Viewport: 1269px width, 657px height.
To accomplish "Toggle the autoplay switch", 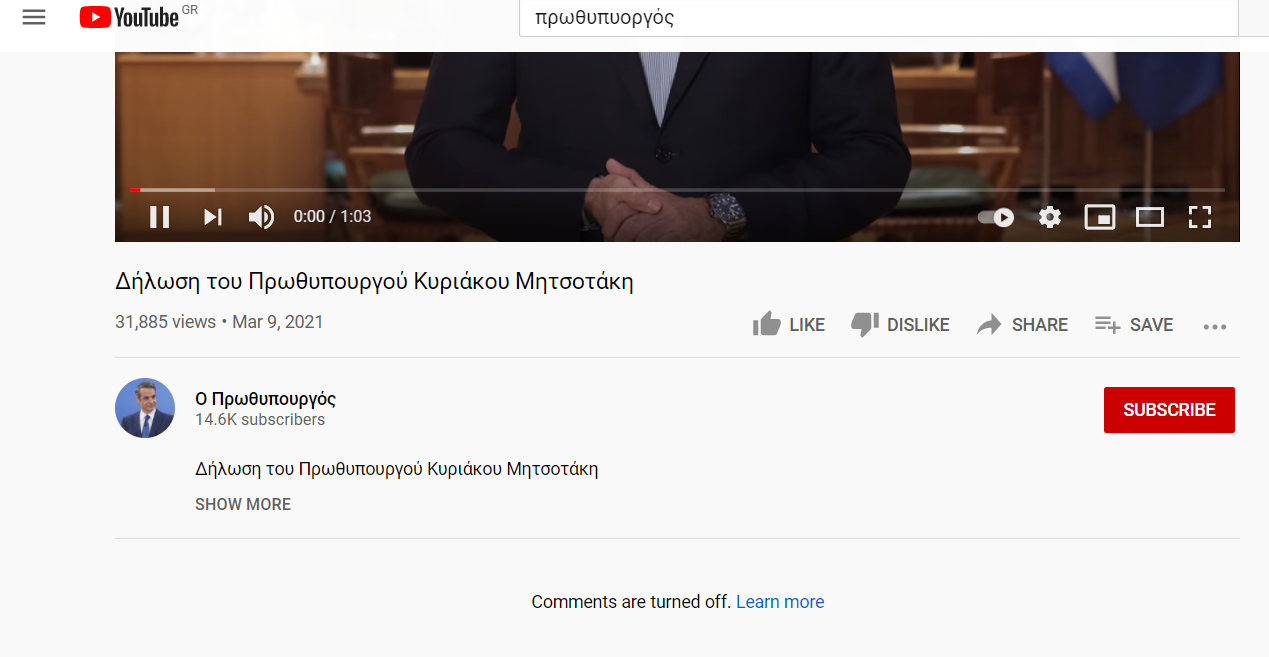I will click(996, 217).
